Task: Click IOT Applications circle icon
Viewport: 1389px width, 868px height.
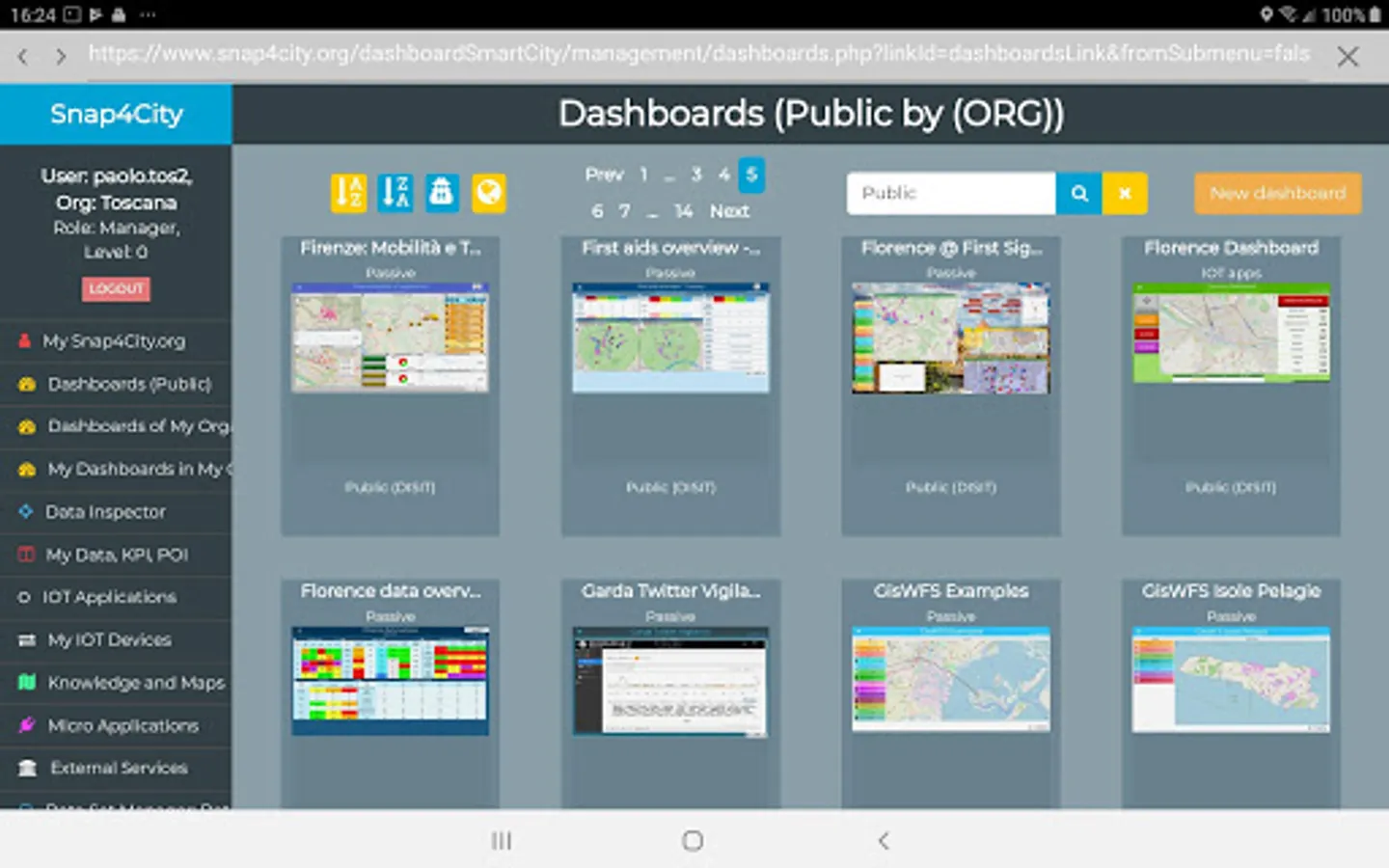Action: click(x=24, y=598)
